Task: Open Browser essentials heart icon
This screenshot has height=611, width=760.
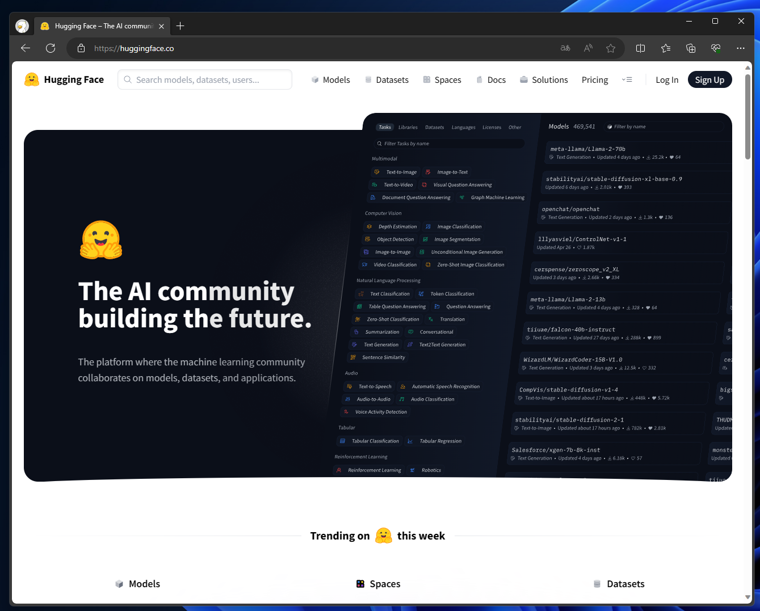Action: point(716,48)
